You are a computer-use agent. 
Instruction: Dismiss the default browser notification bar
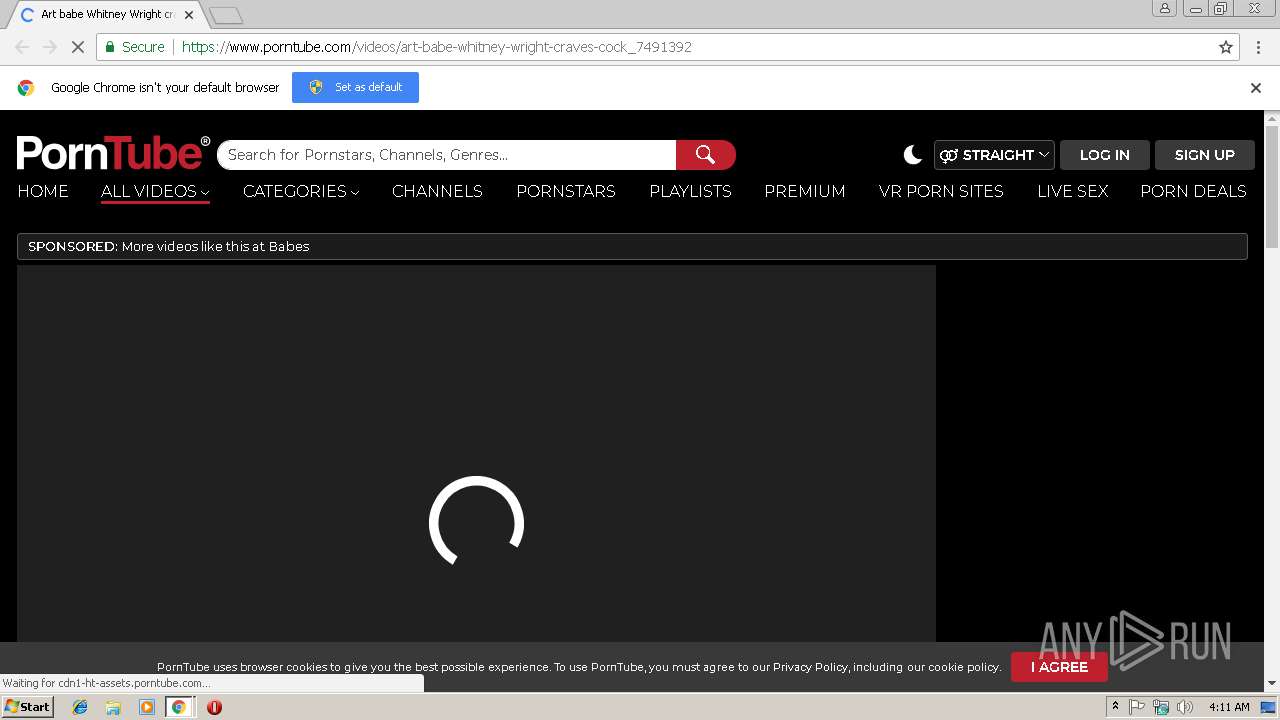(x=1256, y=88)
